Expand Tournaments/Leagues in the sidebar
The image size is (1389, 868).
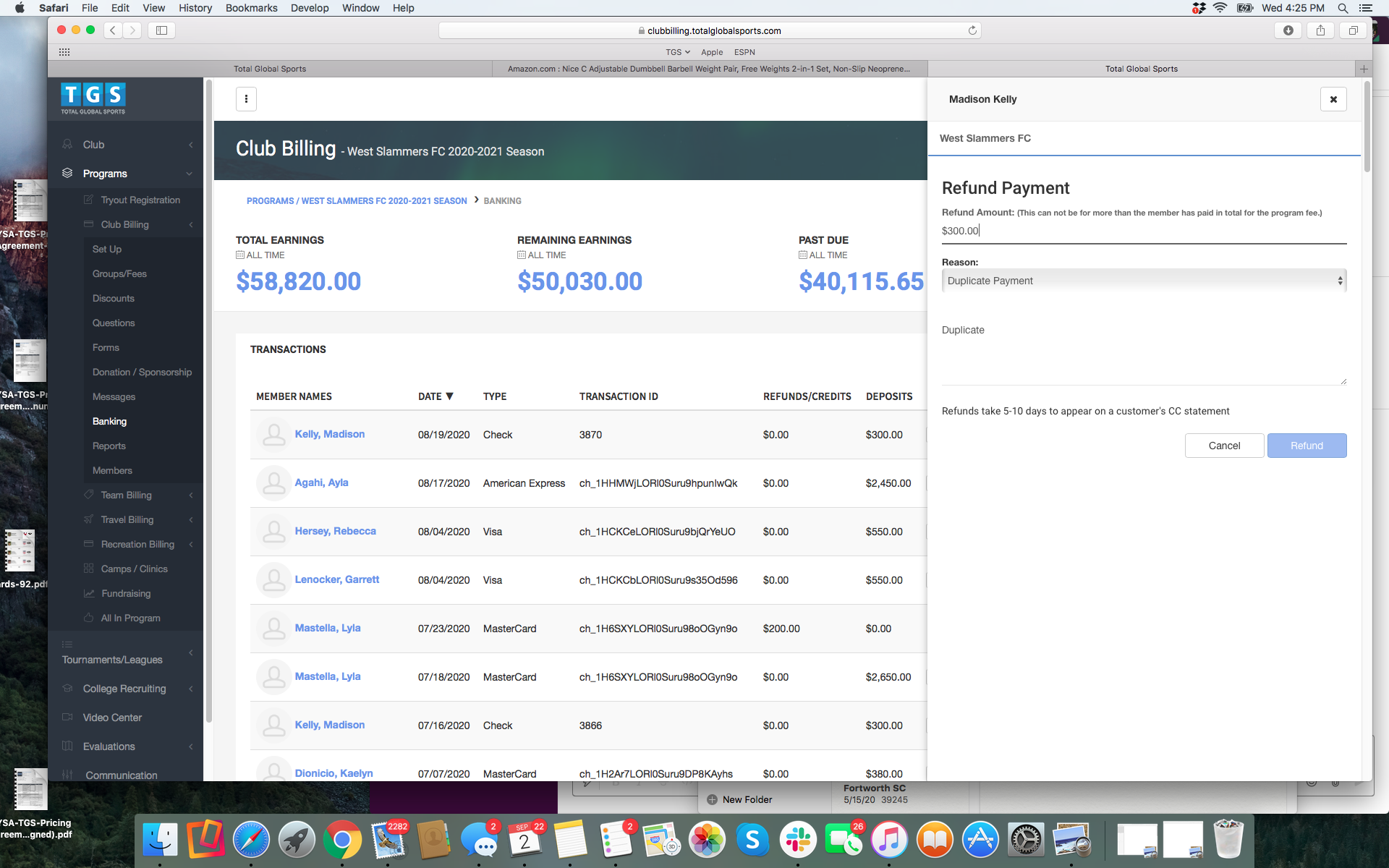click(126, 653)
